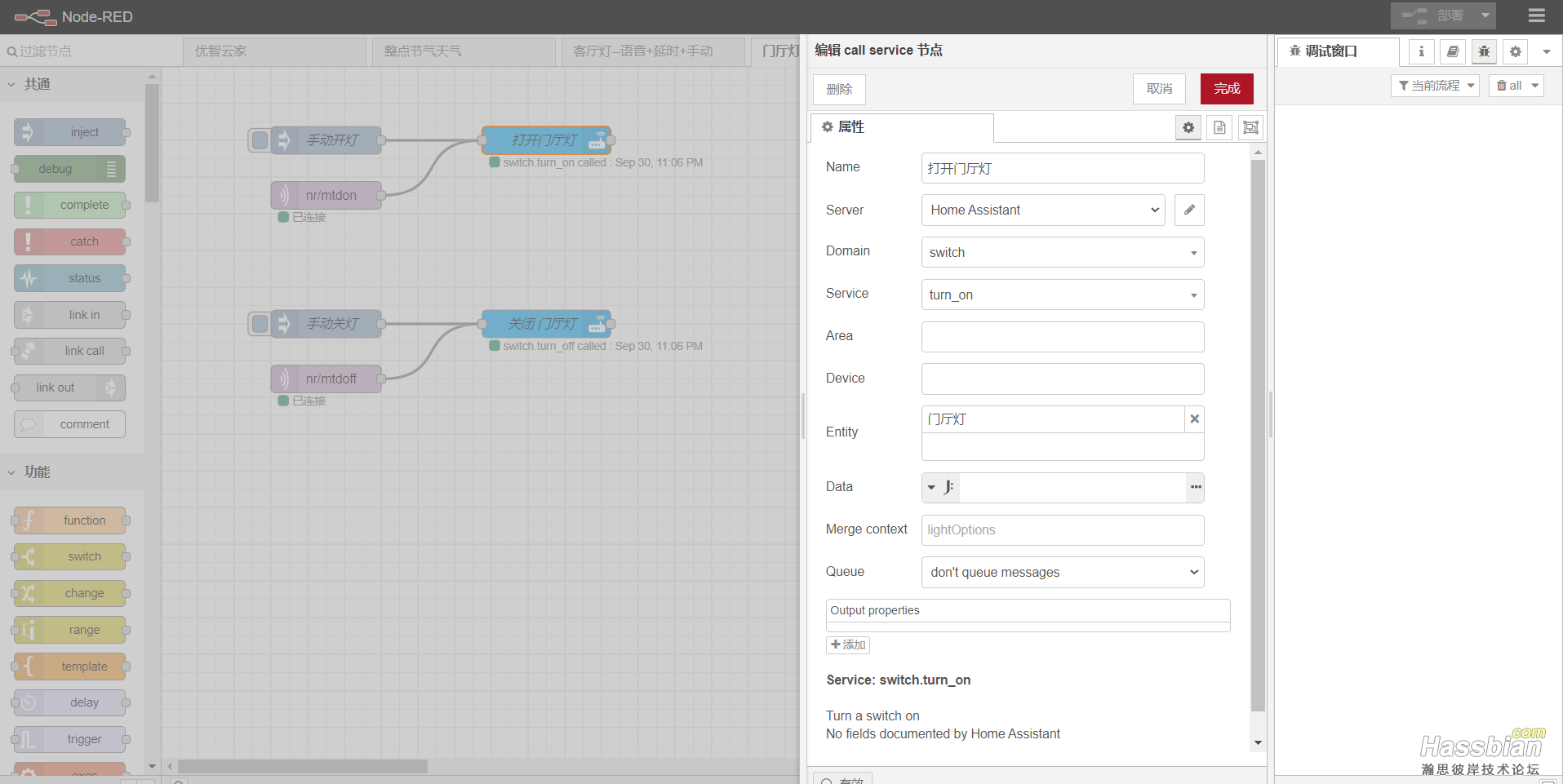This screenshot has width=1563, height=784.
Task: Click the 完成 done button
Action: [x=1227, y=89]
